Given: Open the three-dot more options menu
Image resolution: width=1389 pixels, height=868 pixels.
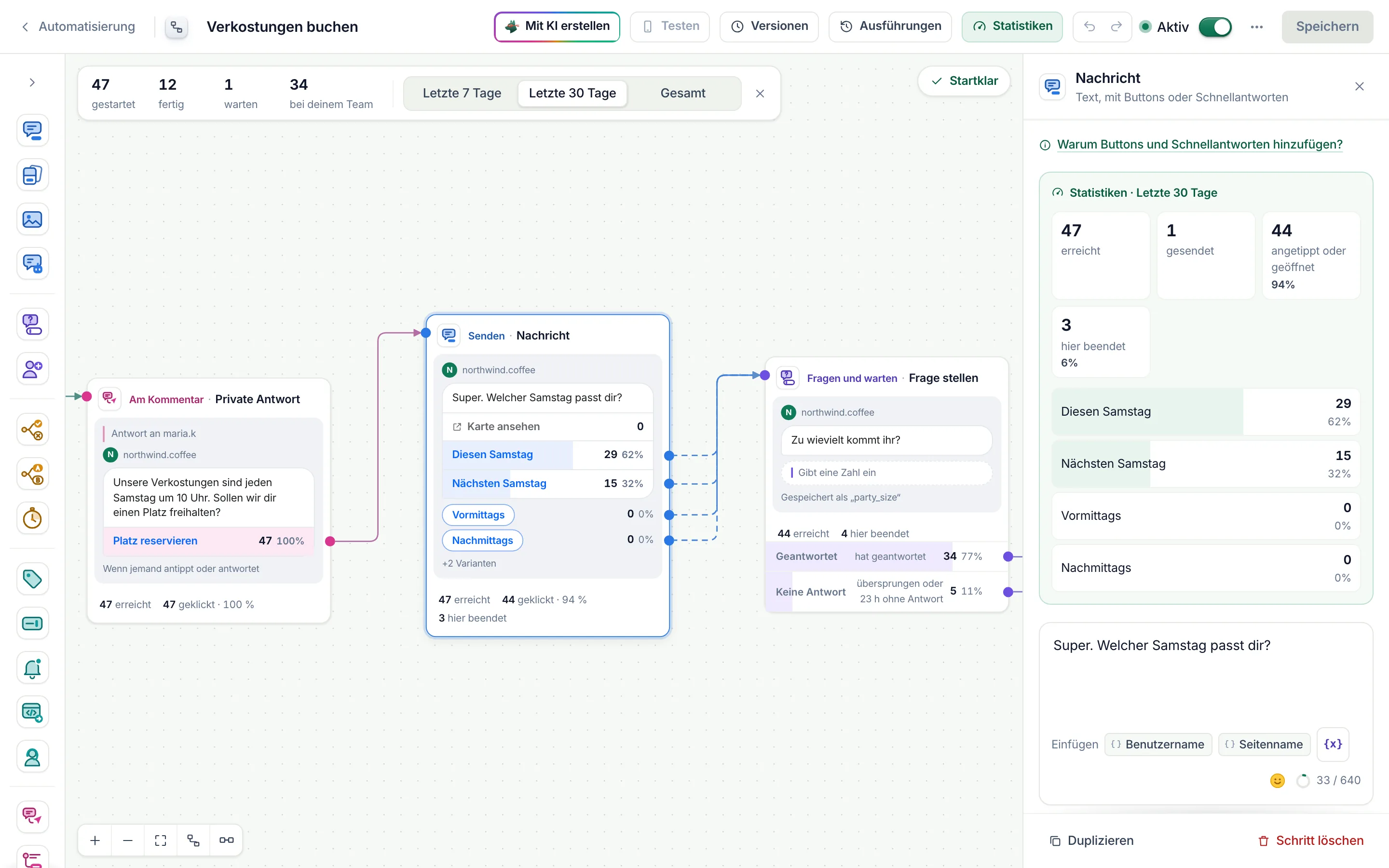Looking at the screenshot, I should [1256, 27].
